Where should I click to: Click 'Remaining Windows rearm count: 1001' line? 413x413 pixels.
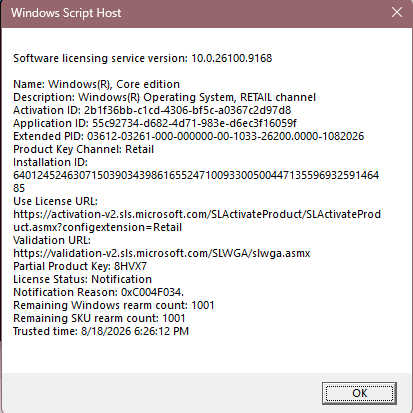(114, 305)
